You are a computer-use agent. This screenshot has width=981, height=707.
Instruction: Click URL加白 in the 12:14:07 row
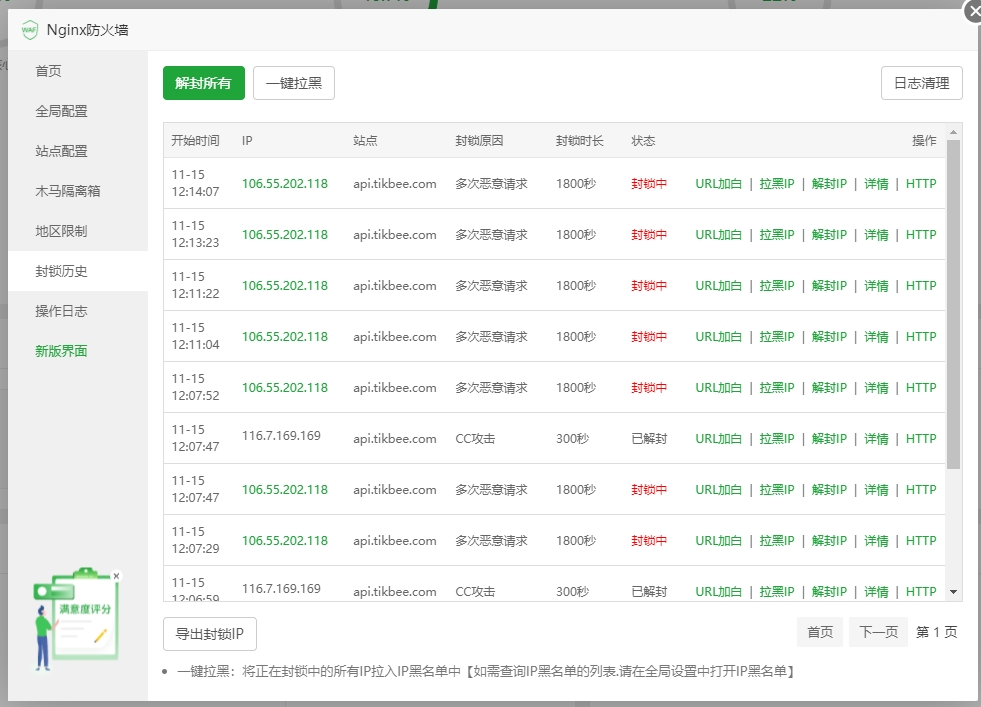718,184
